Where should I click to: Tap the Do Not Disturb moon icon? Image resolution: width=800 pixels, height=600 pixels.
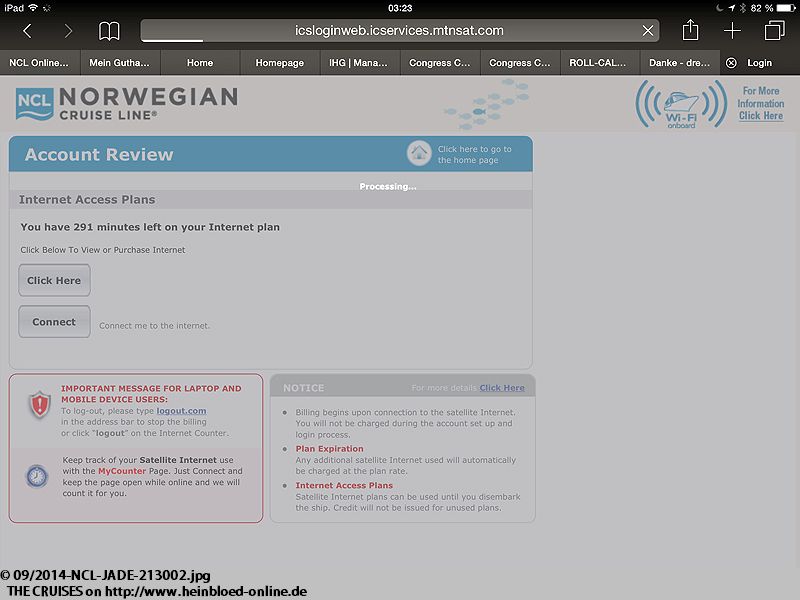719,8
